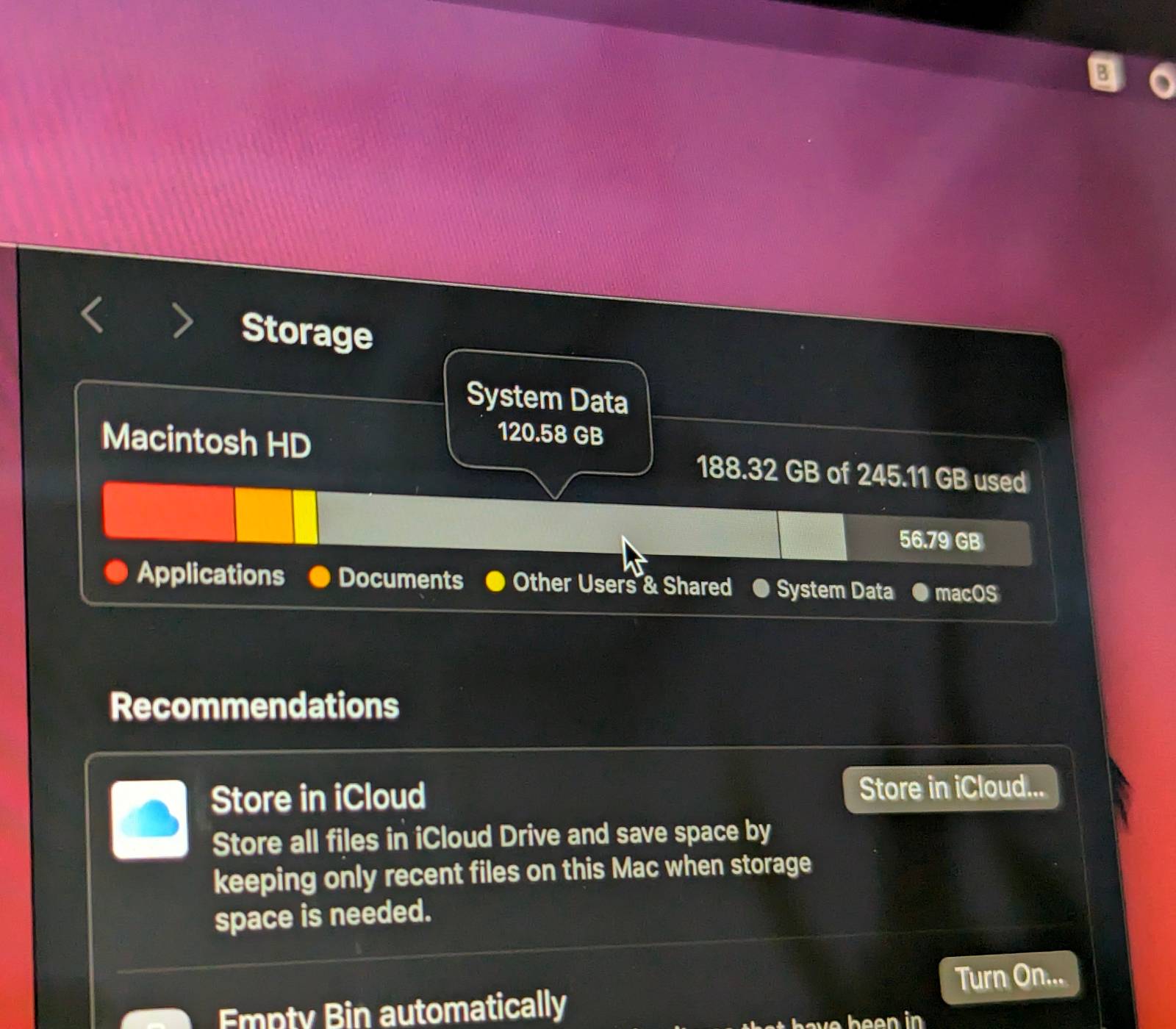Select the orange Documents bar segment
The width and height of the screenshot is (1176, 1029).
(264, 516)
